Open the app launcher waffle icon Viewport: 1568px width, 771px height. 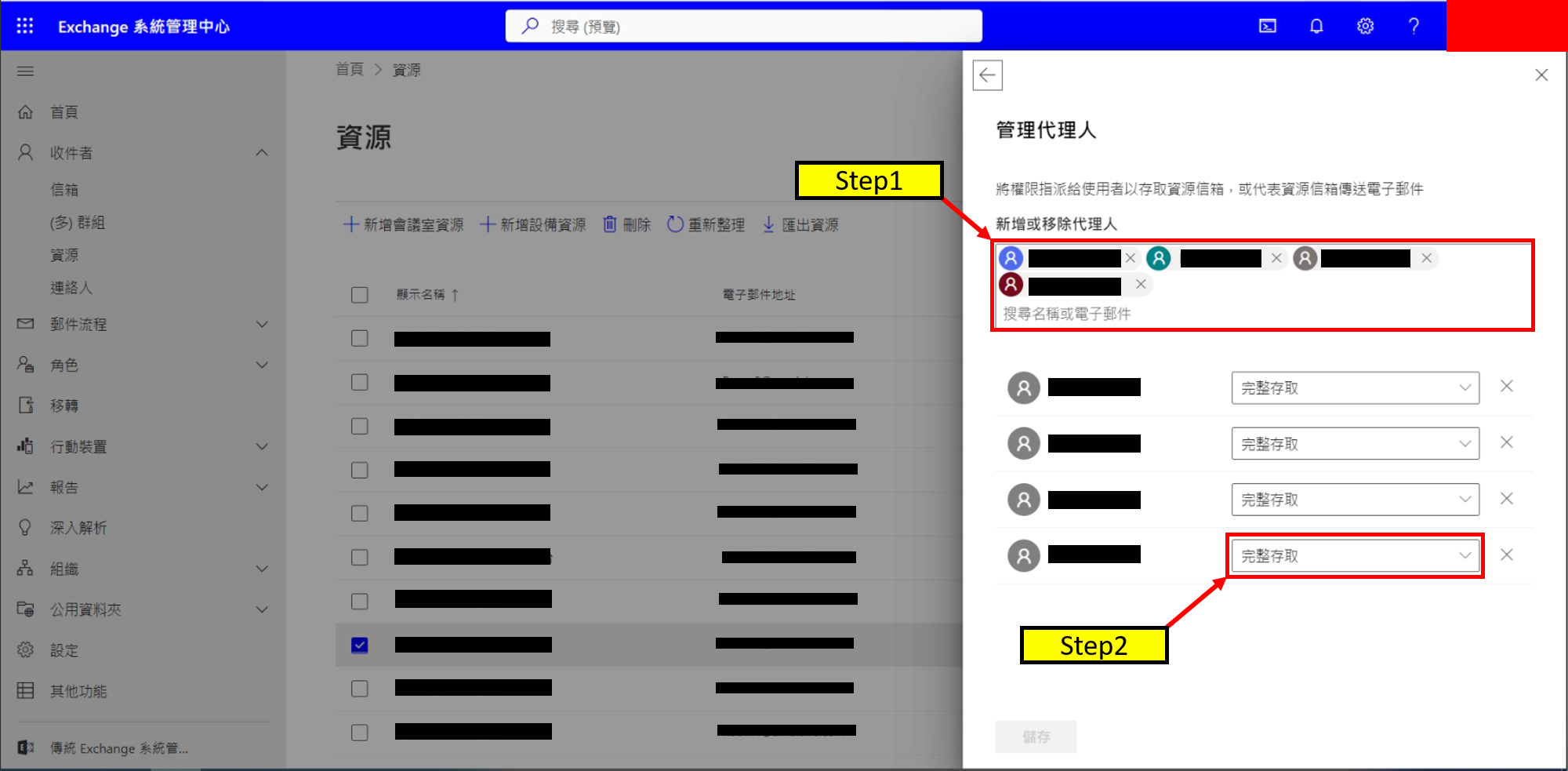[x=25, y=26]
